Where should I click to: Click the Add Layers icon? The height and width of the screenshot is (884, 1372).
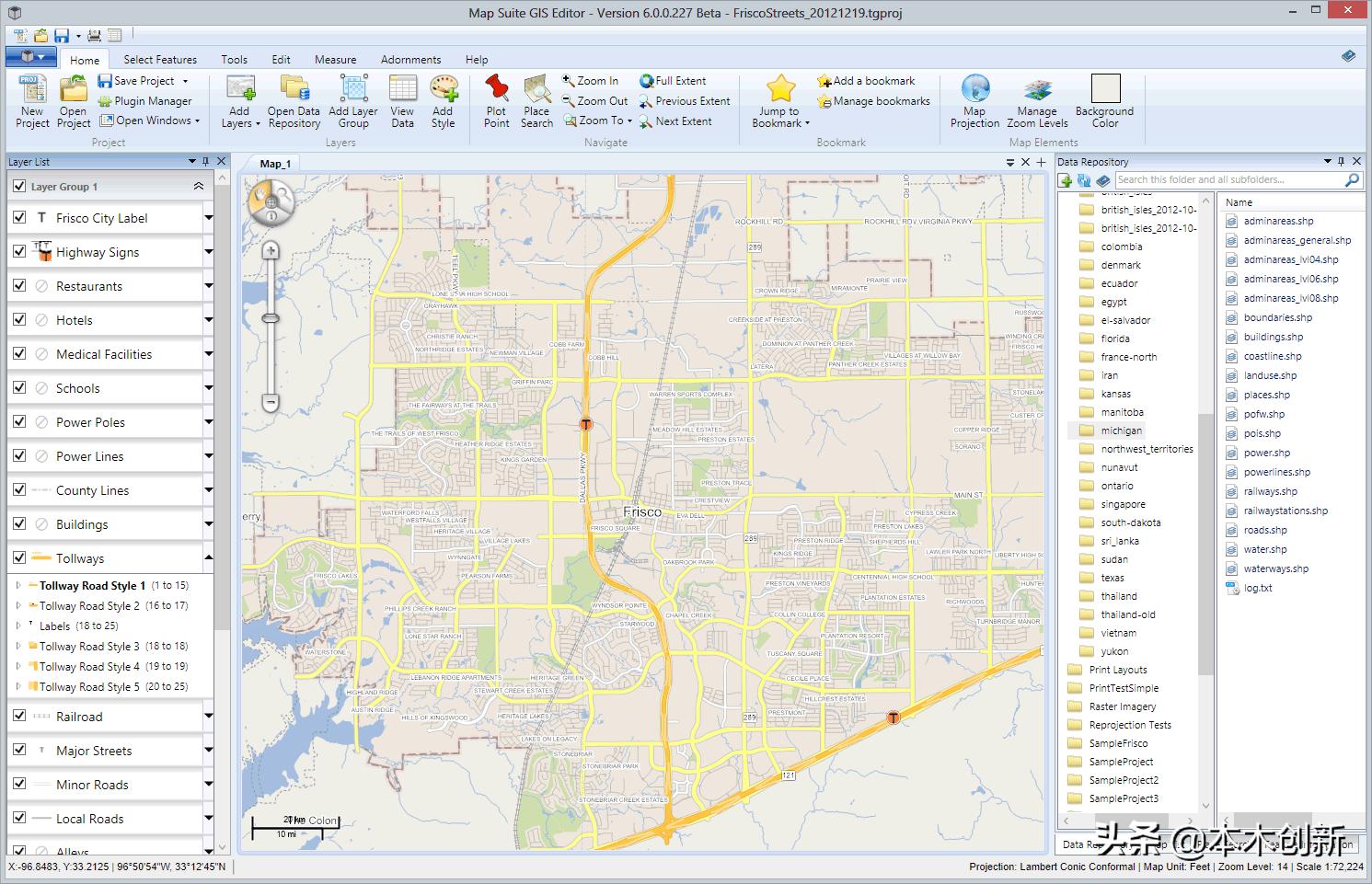tap(239, 89)
